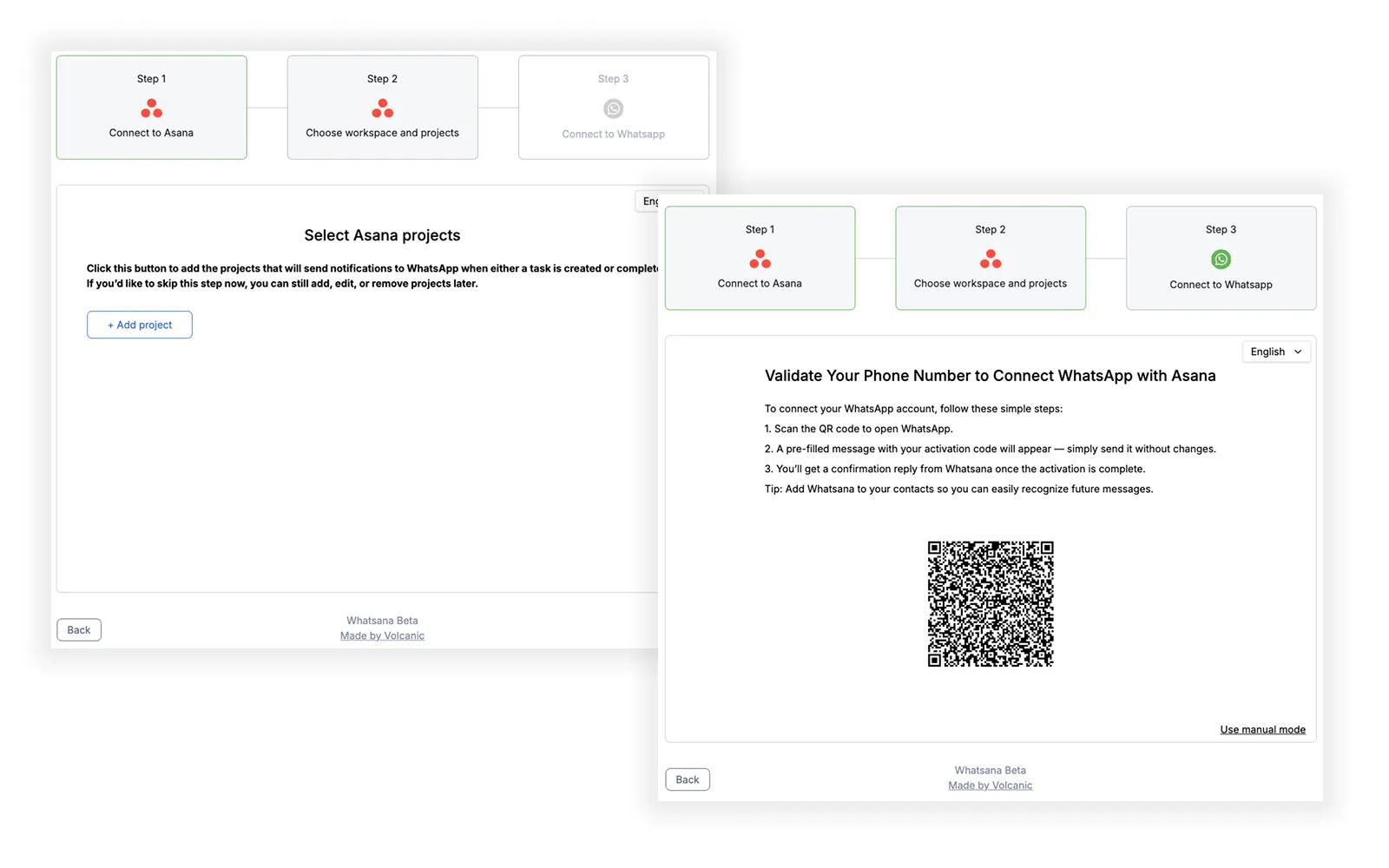This screenshot has width=1389, height=868.
Task: Select 'Choose workspace and projects' label in the front window
Action: tap(990, 283)
